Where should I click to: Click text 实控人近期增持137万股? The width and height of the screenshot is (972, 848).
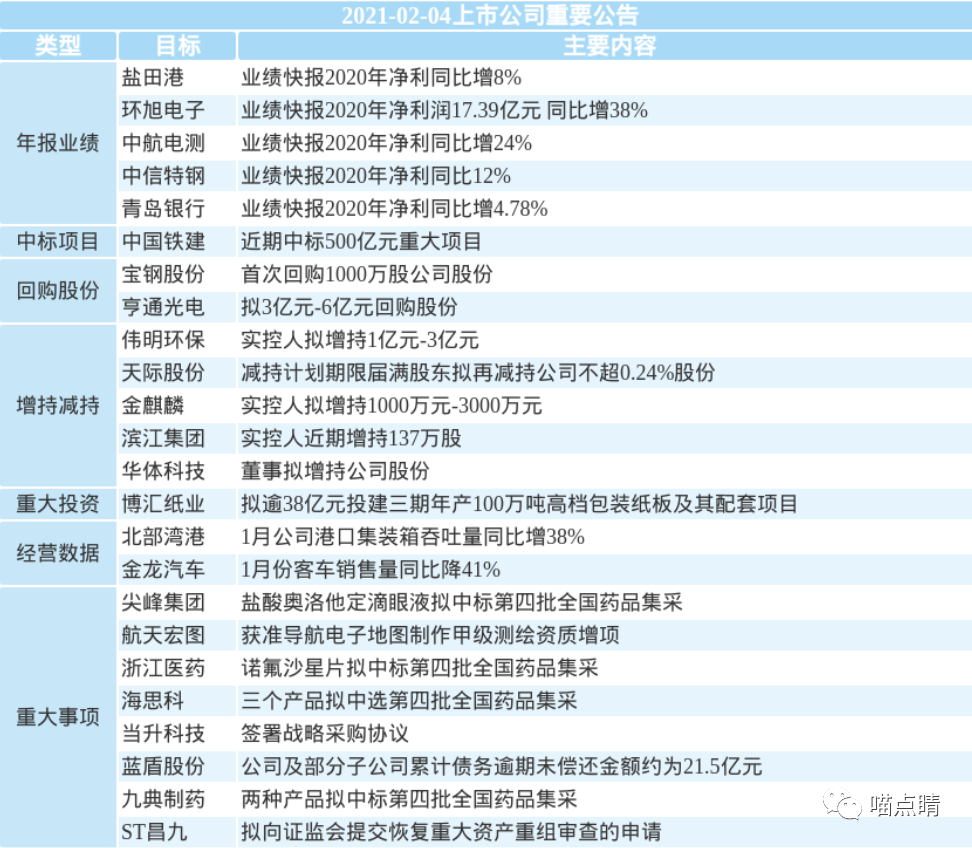(351, 439)
